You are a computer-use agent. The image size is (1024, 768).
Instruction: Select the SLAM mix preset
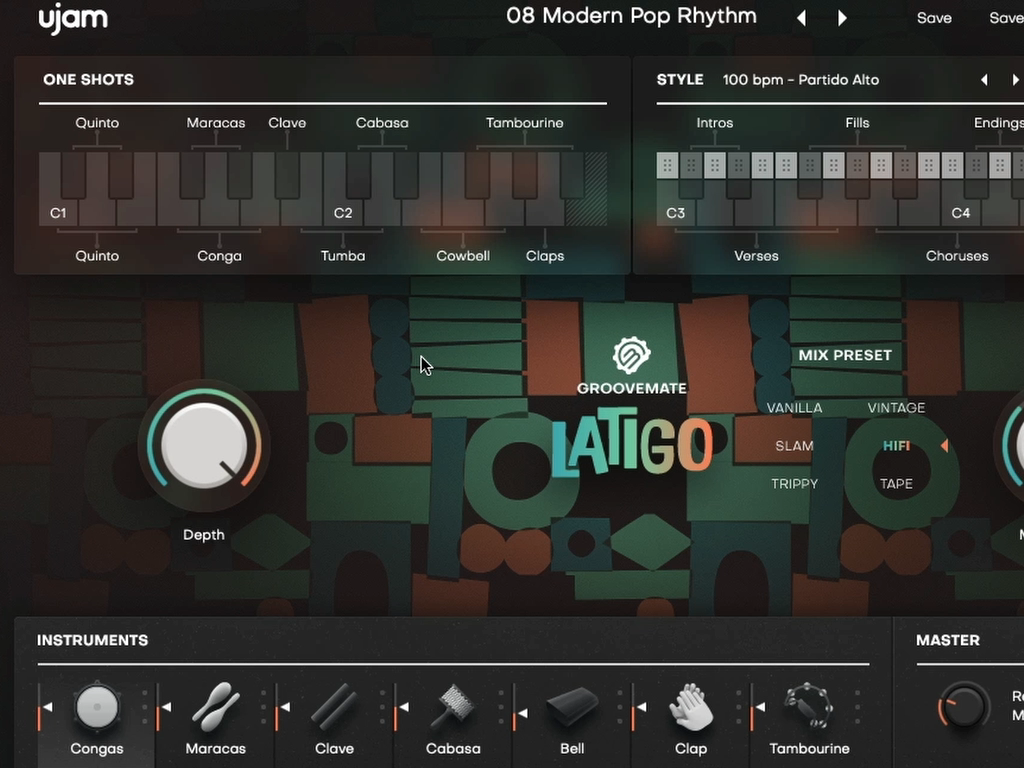pyautogui.click(x=794, y=446)
